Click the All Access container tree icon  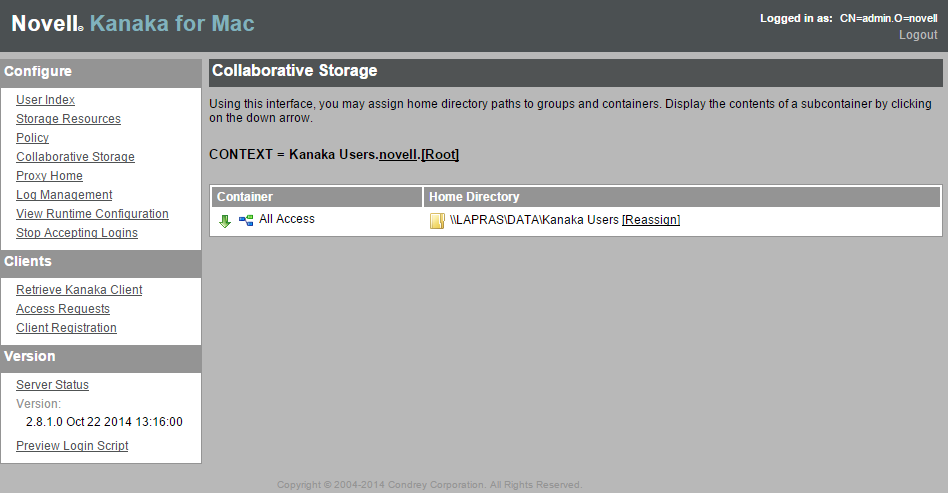(x=246, y=220)
